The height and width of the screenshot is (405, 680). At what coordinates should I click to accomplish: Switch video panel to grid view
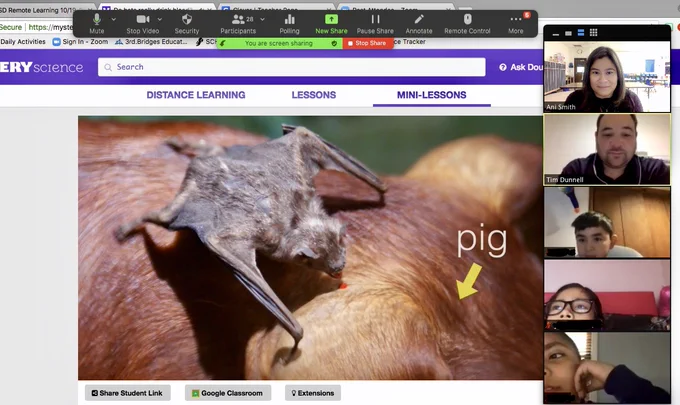click(594, 33)
